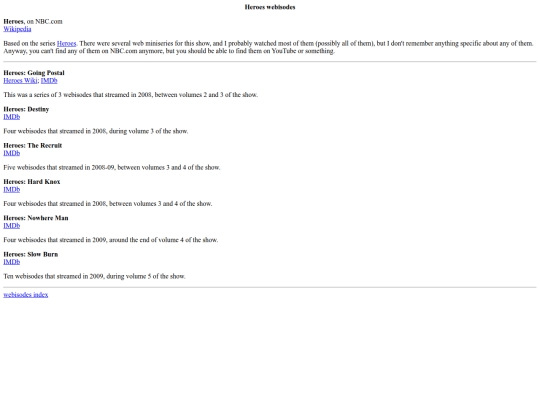
Task: Open the IMDb link for Heroes: The Recruit
Action: point(12,153)
